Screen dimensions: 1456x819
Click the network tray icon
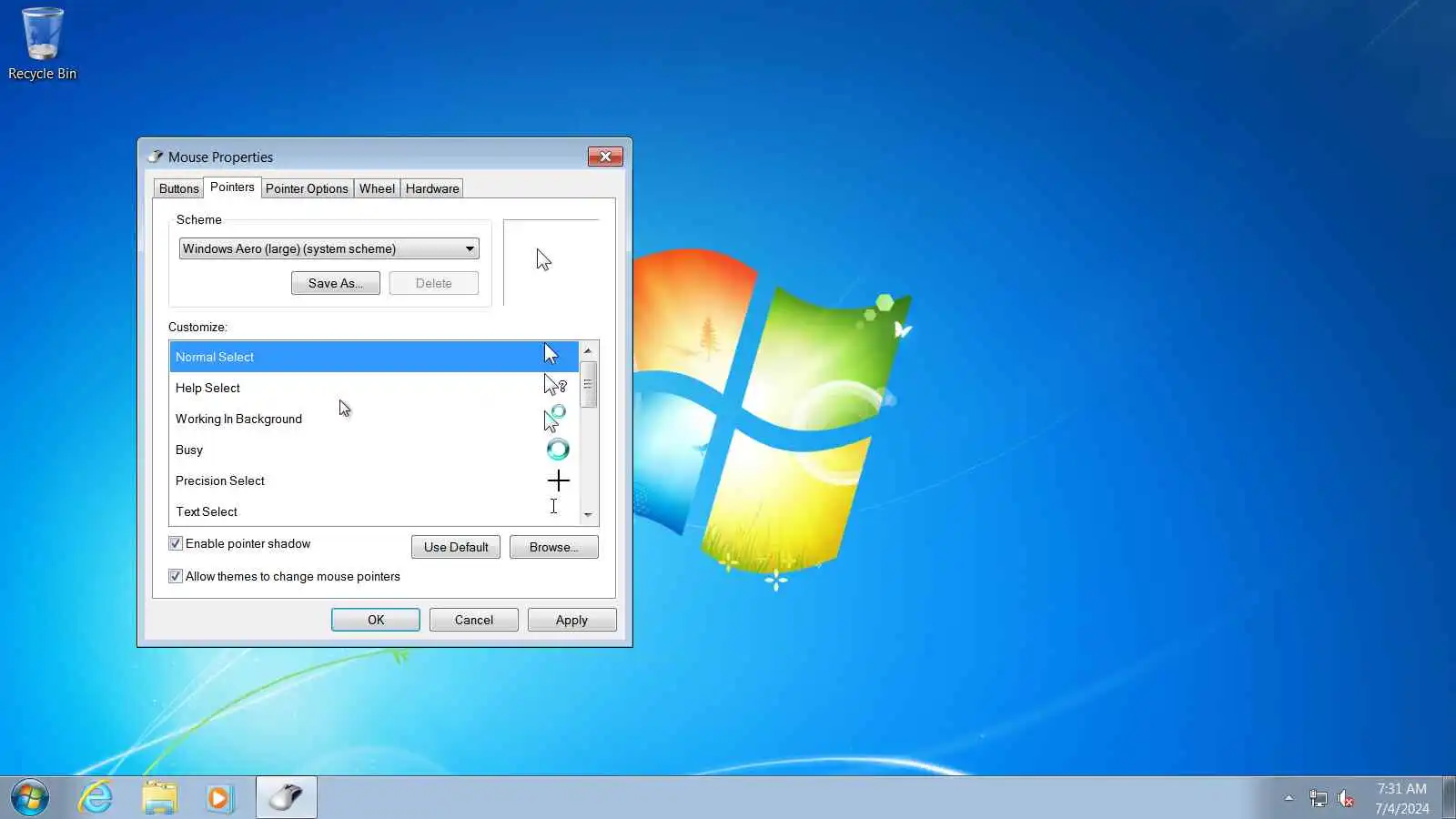1318,799
